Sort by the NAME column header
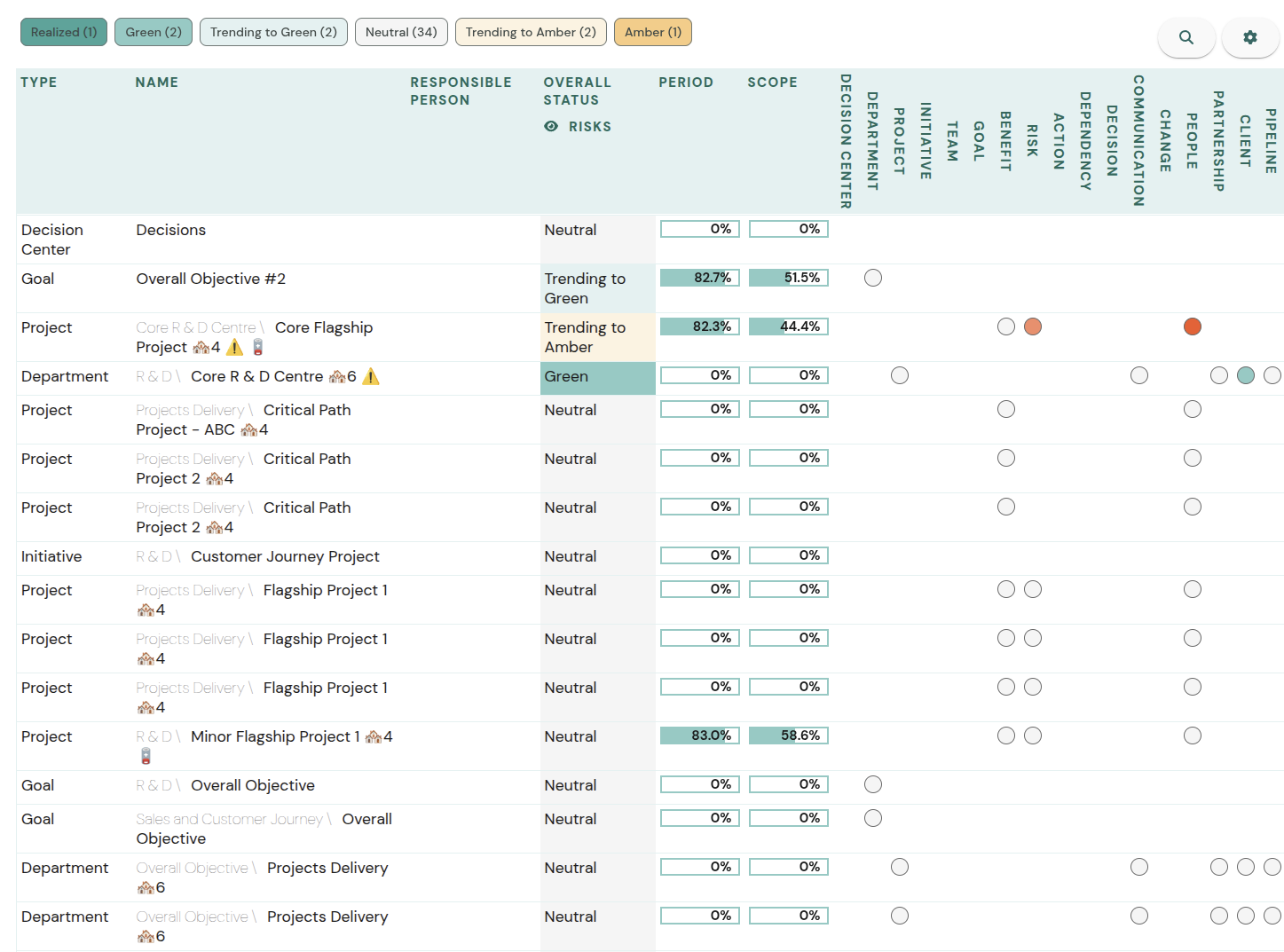1284x952 pixels. click(157, 83)
